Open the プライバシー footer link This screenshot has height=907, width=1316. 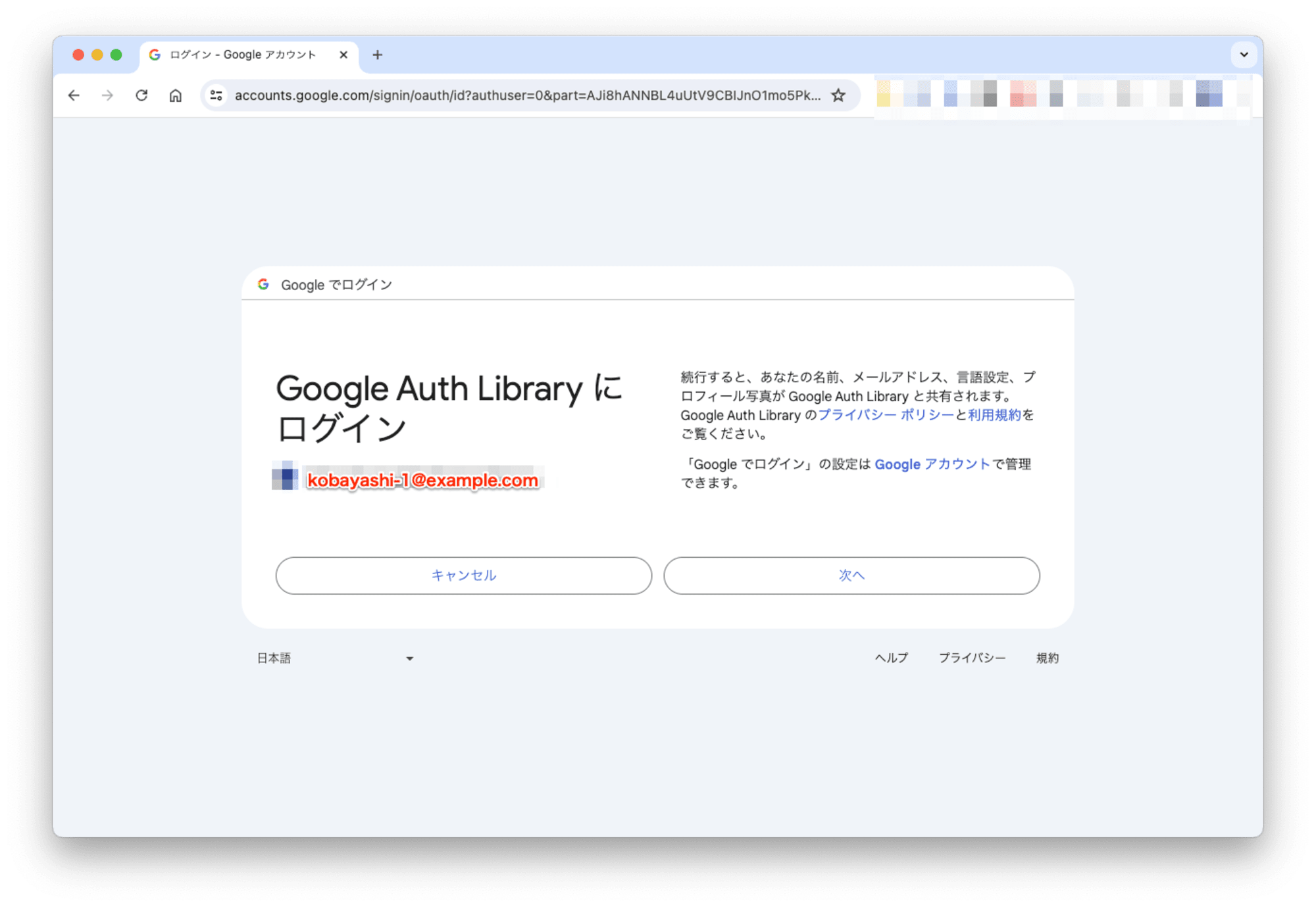tap(972, 658)
